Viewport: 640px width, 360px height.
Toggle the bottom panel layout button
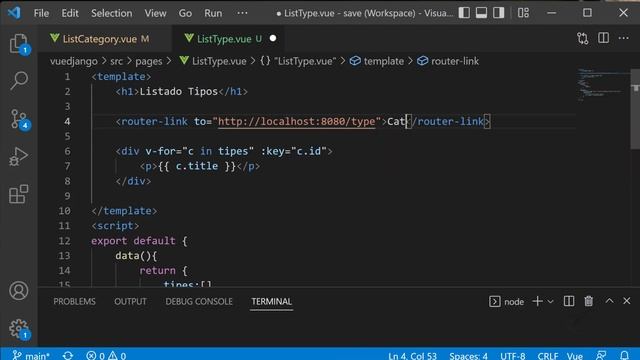(481, 13)
